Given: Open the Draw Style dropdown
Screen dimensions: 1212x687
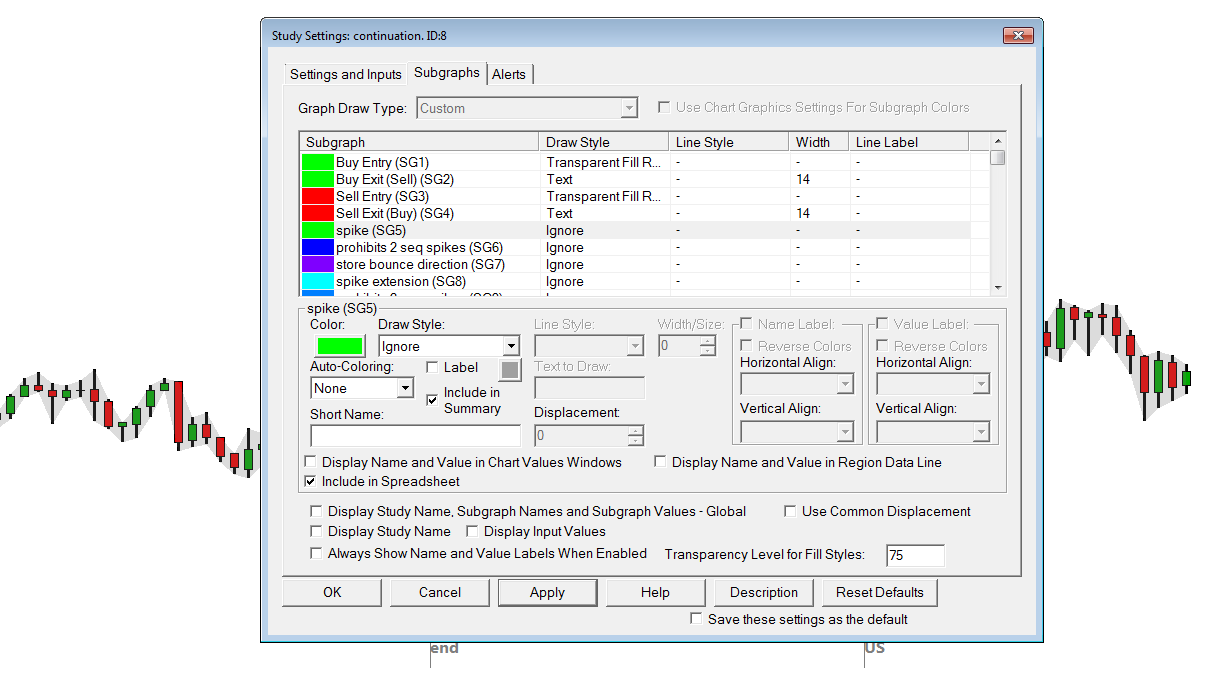Looking at the screenshot, I should (x=511, y=346).
